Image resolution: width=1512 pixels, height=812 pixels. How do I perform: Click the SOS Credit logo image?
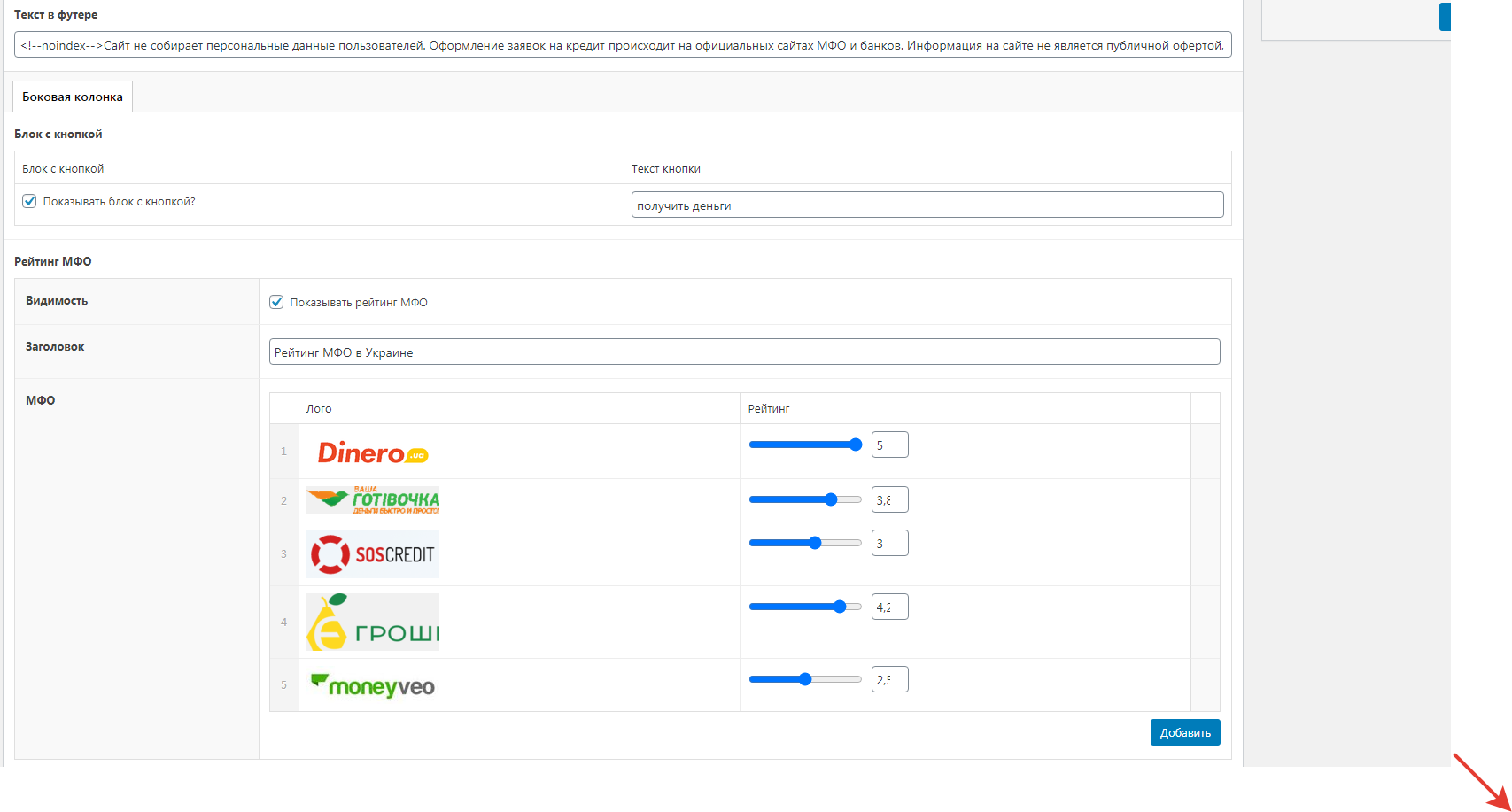pos(373,554)
